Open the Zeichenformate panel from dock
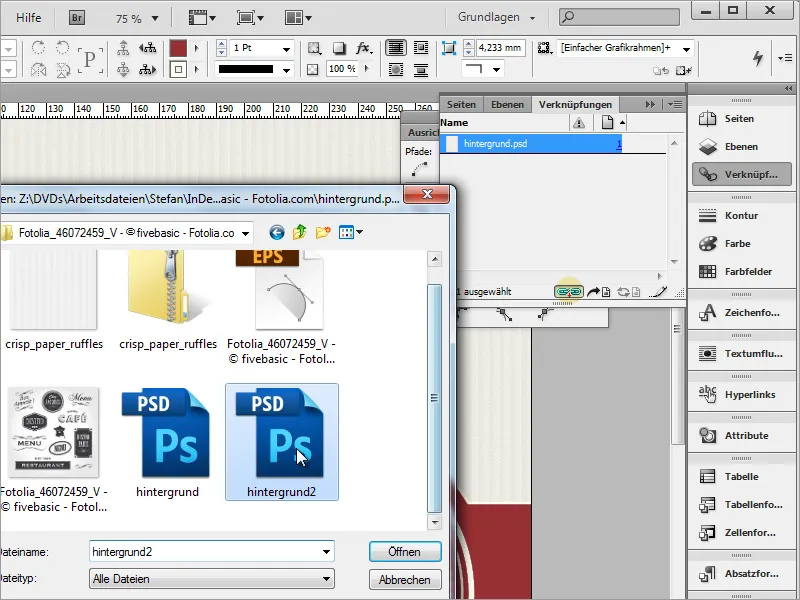The height and width of the screenshot is (600, 800). coord(740,313)
